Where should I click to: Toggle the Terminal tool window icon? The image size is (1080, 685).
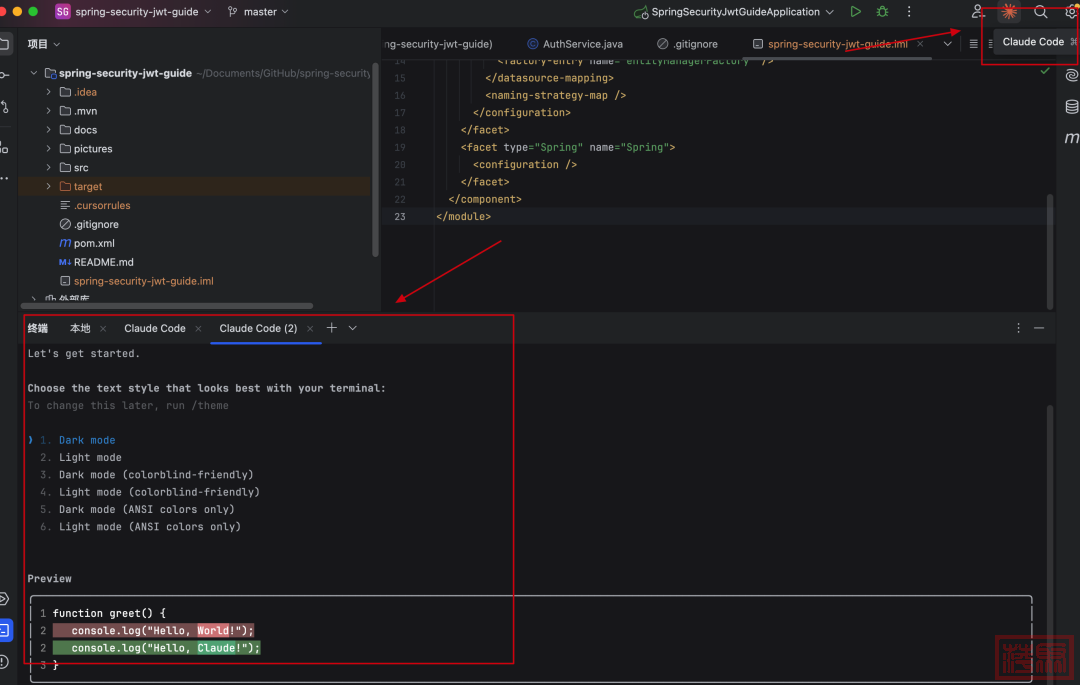click(x=5, y=630)
